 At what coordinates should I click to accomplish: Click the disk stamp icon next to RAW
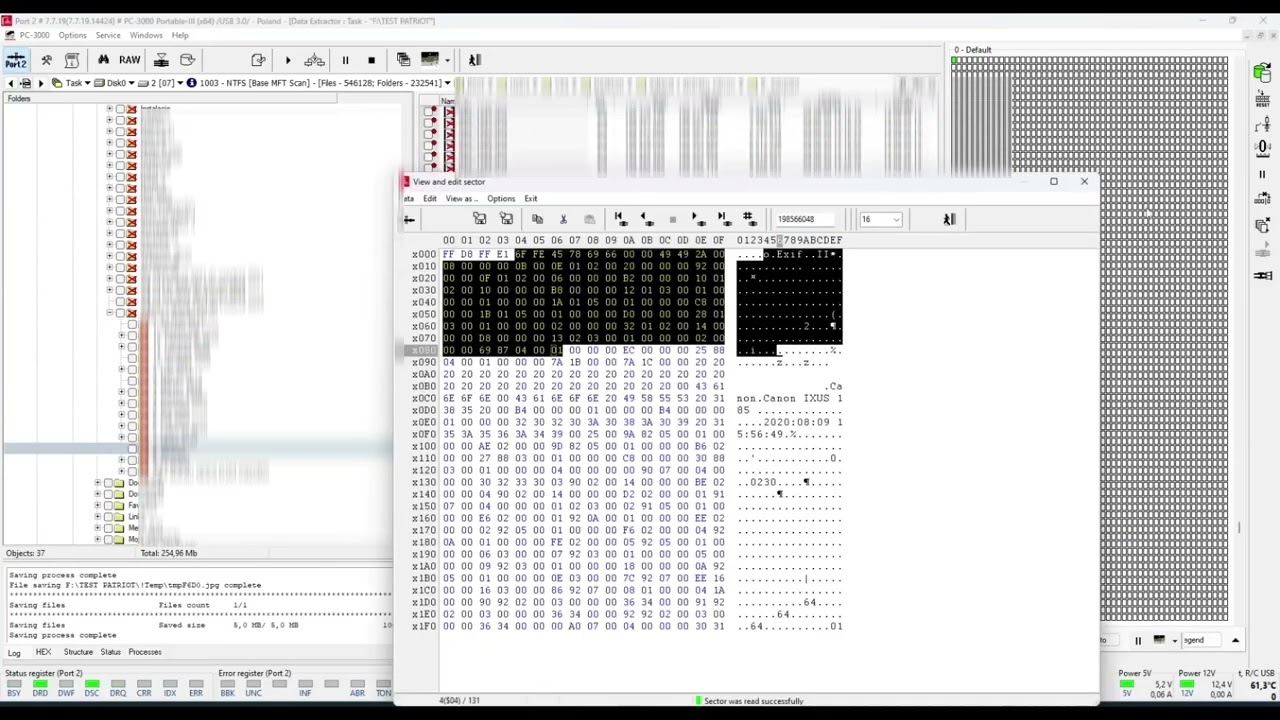click(x=161, y=60)
